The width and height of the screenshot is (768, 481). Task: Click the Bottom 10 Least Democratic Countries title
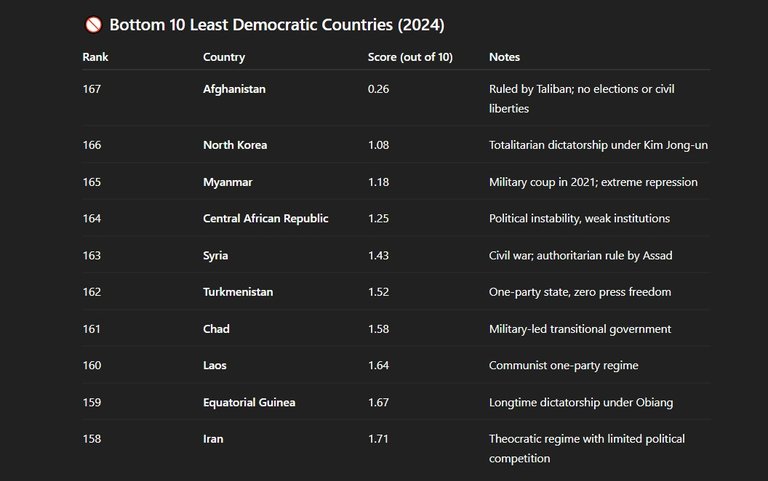coord(277,24)
